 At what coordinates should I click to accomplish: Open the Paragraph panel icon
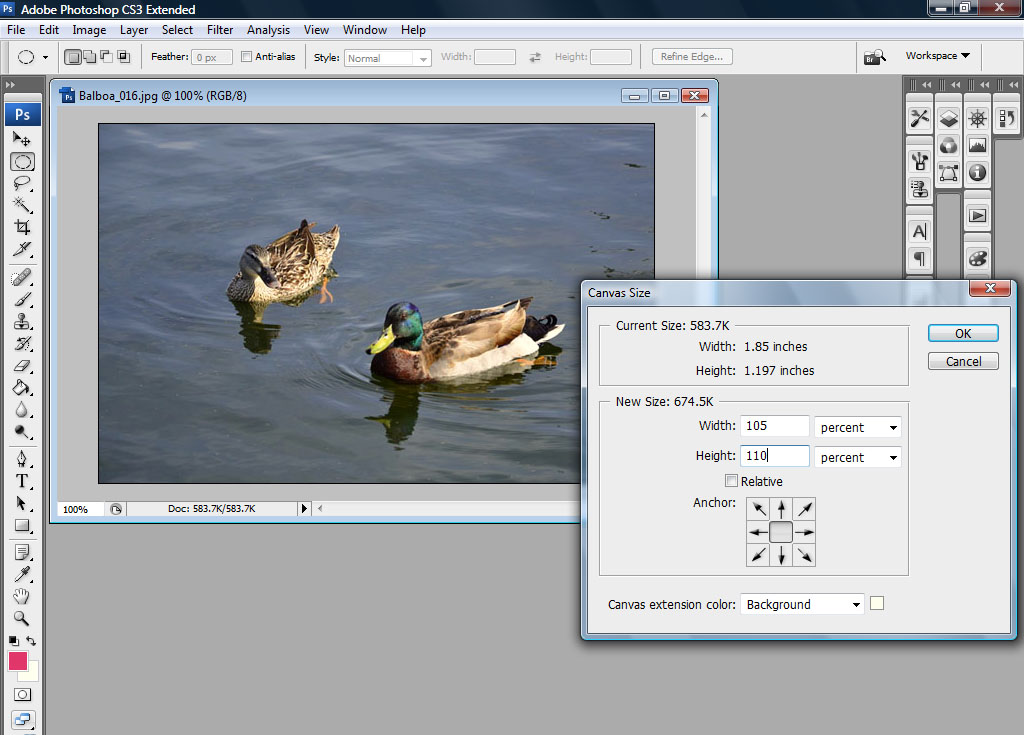pos(920,259)
